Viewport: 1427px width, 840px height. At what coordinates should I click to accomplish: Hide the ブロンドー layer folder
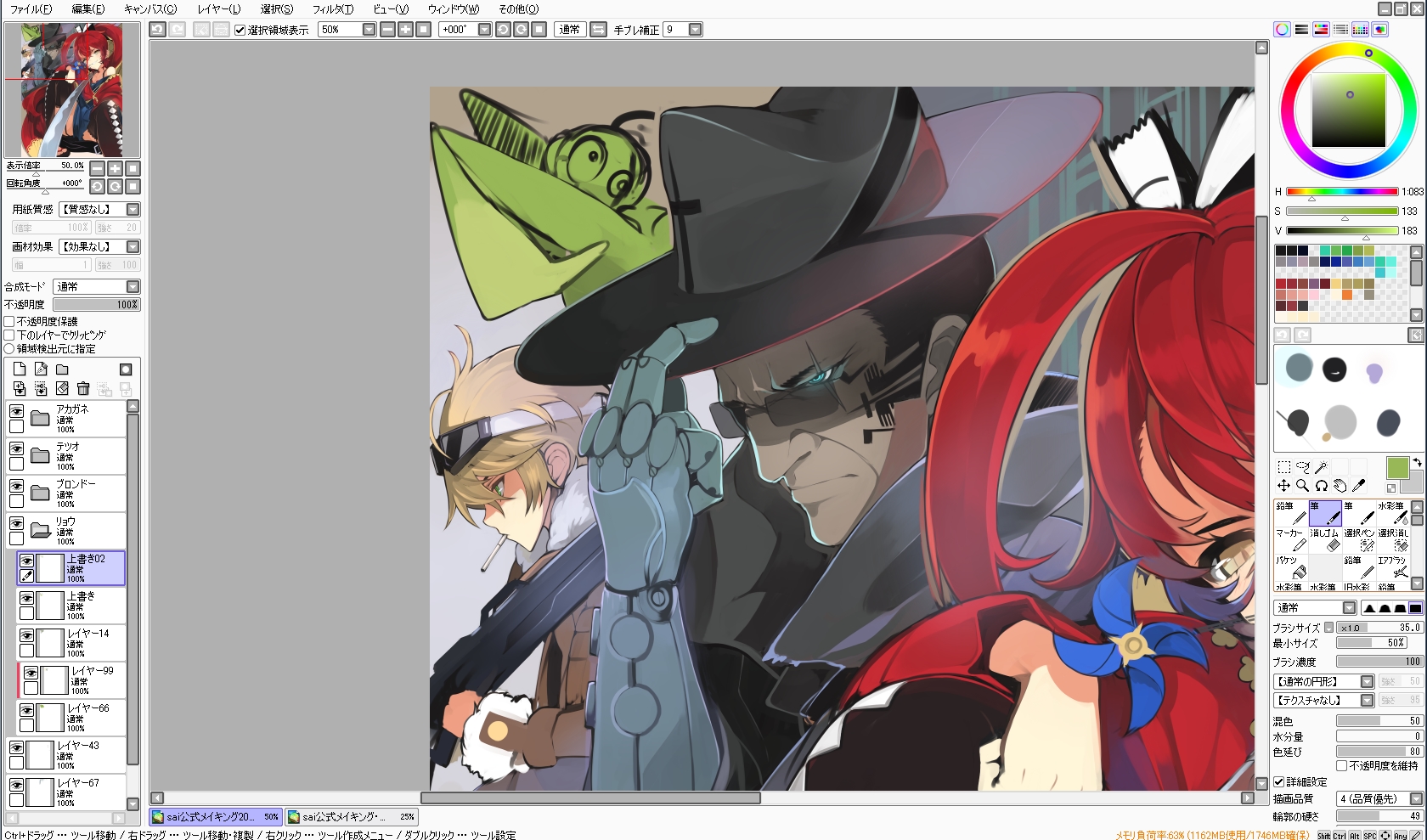pos(16,486)
